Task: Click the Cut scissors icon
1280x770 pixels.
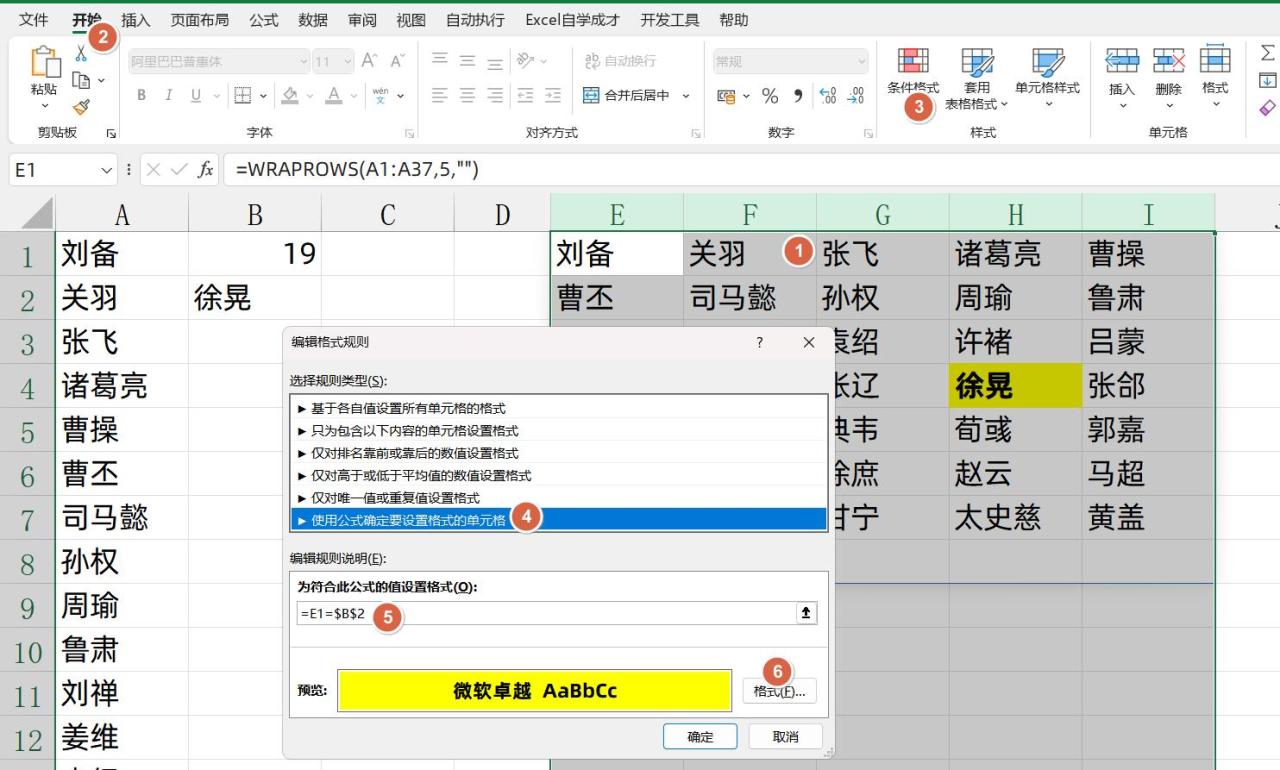Action: [x=81, y=53]
